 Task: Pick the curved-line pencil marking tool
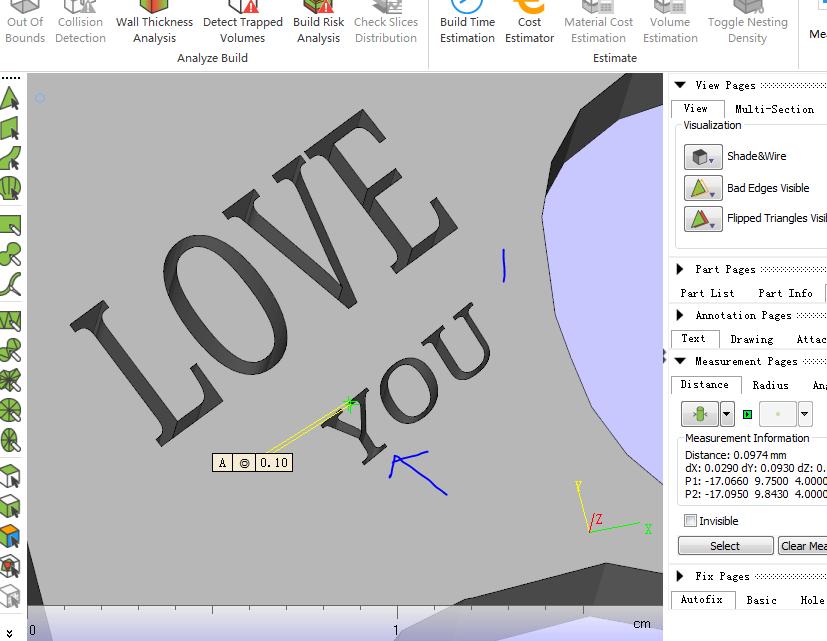[x=11, y=284]
